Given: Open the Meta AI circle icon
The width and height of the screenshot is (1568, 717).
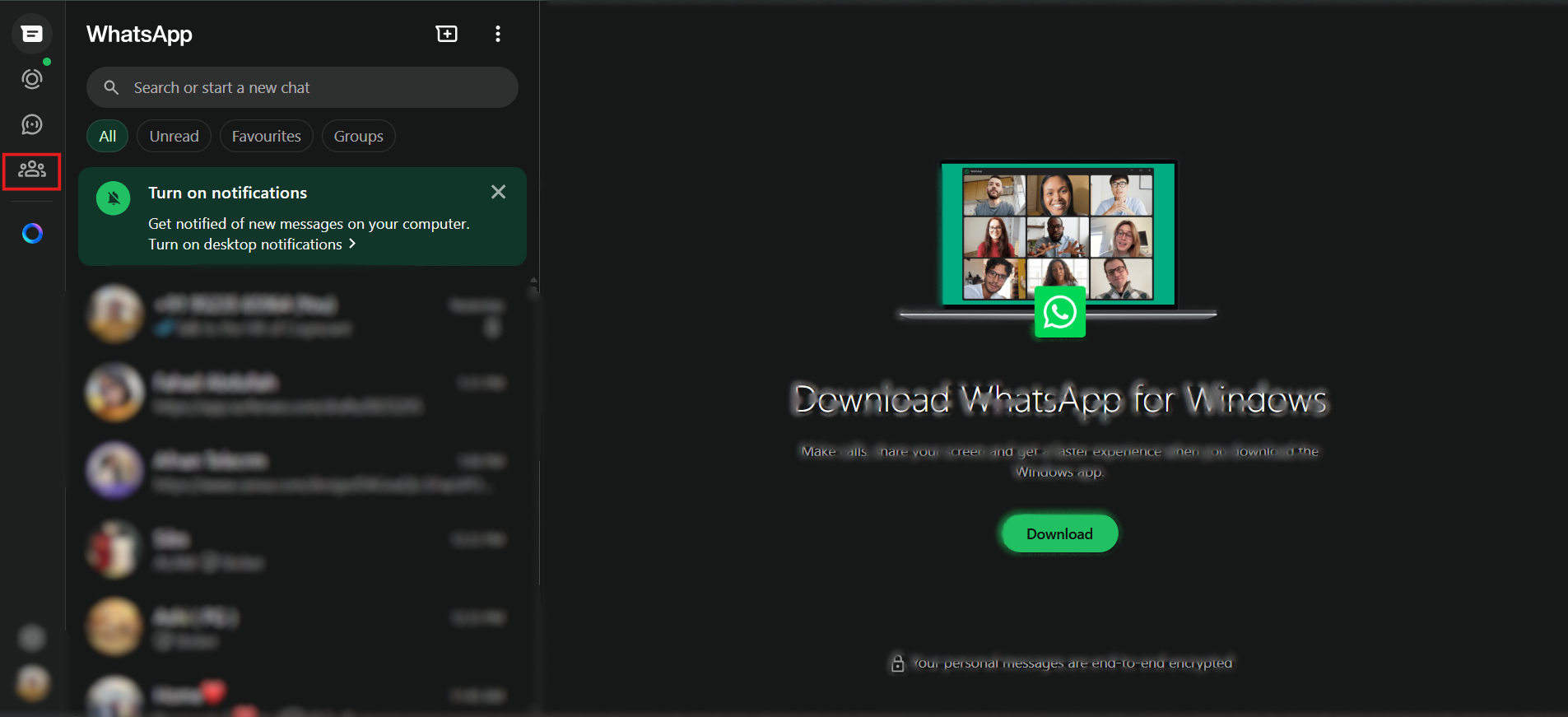Looking at the screenshot, I should (x=32, y=234).
